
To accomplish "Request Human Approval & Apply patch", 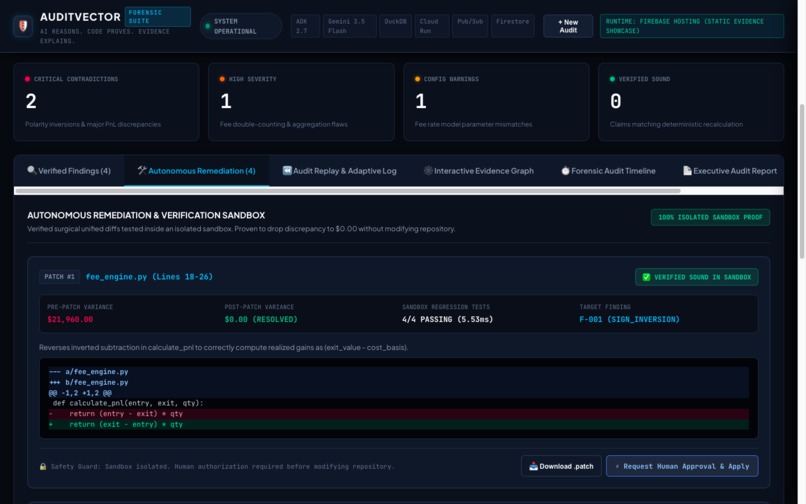I will pyautogui.click(x=682, y=466).
